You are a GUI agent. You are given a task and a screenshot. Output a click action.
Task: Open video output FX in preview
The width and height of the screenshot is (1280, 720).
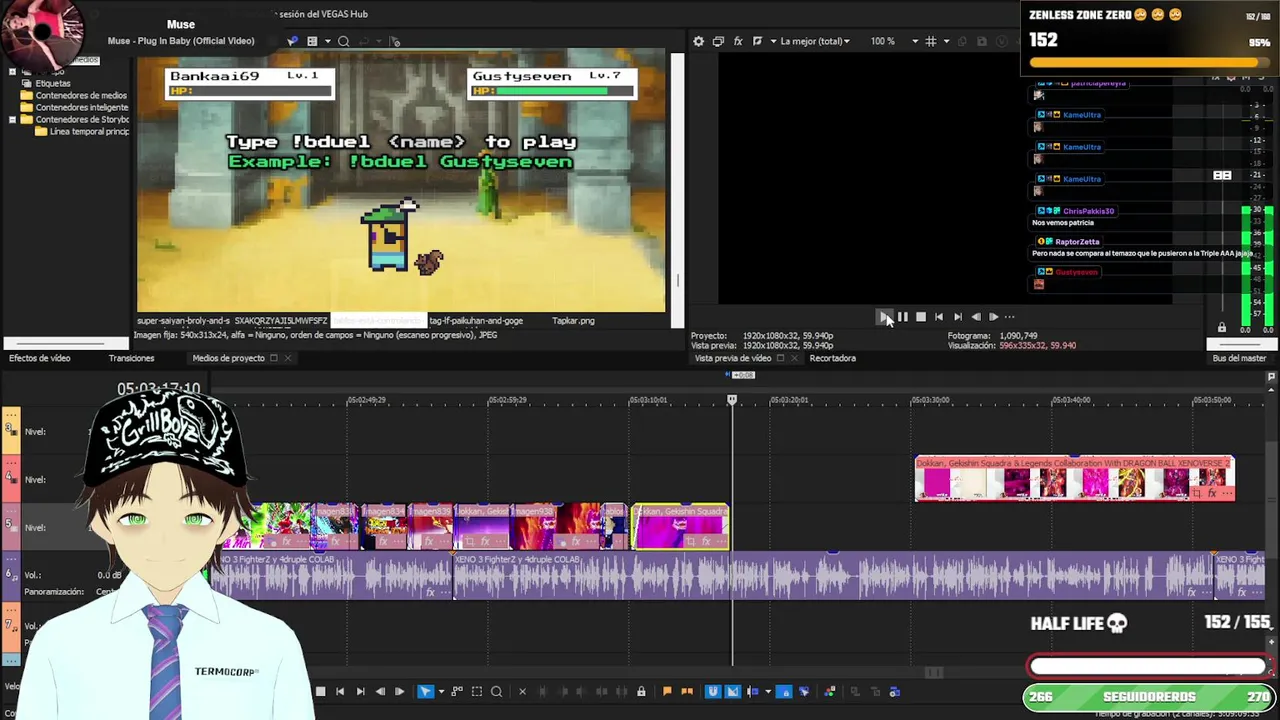pyautogui.click(x=738, y=41)
